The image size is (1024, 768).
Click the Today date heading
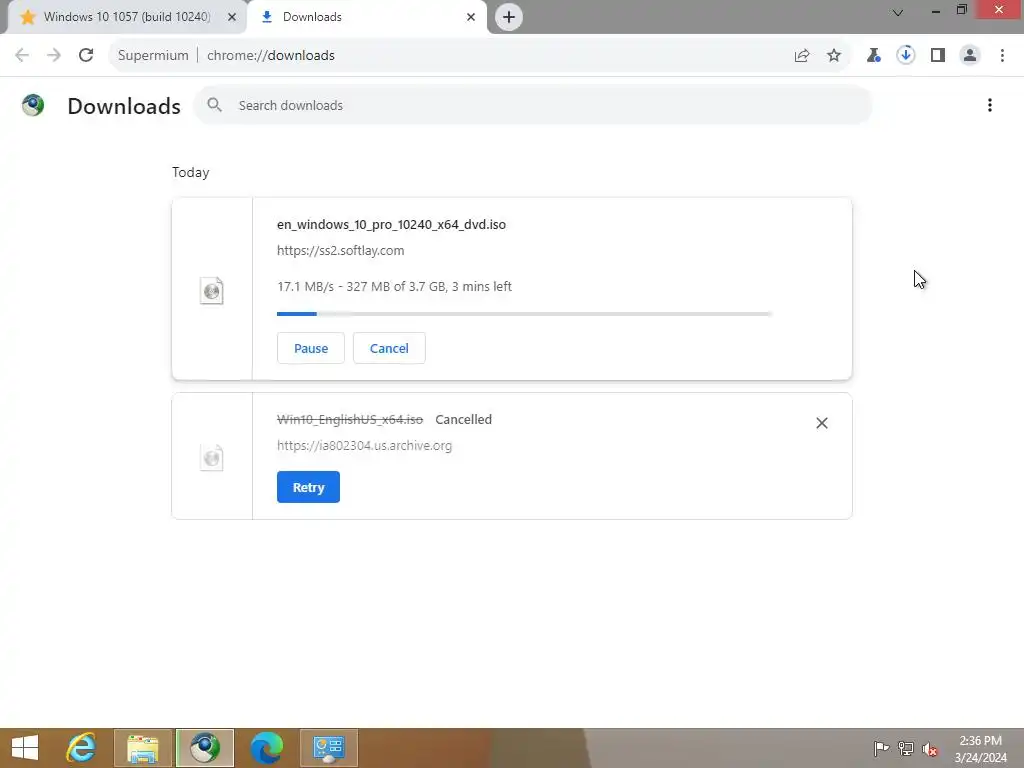tap(191, 172)
